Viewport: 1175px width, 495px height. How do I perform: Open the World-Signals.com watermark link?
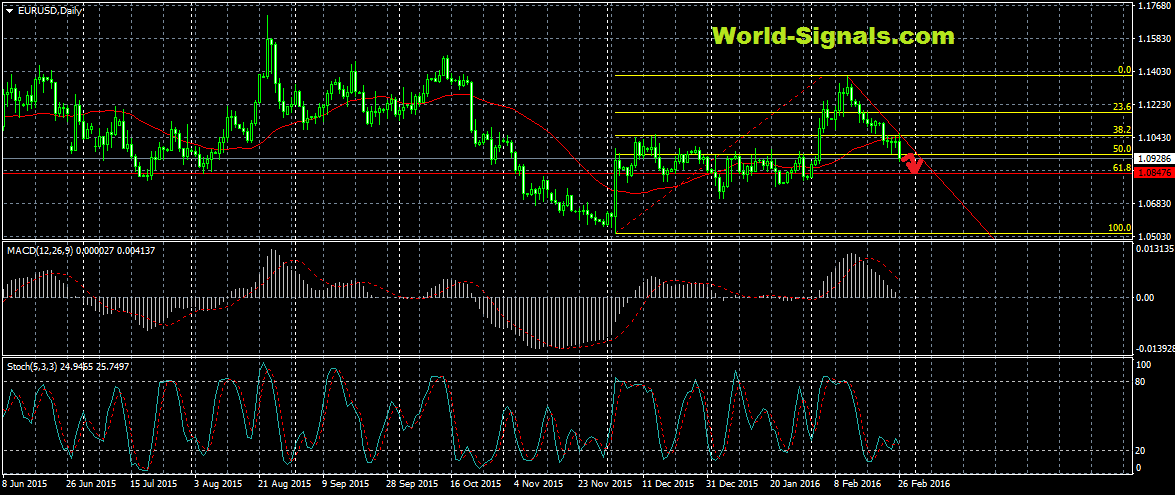tap(833, 37)
